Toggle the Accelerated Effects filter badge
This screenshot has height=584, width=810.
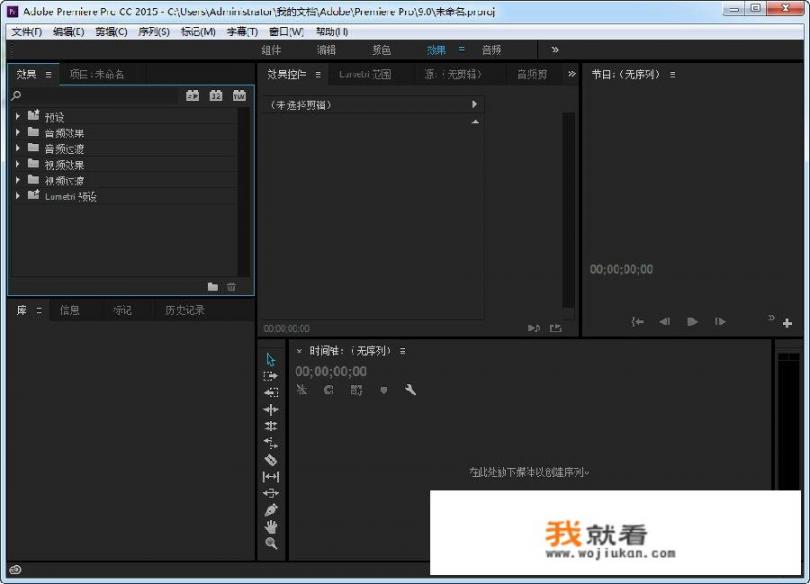coord(192,96)
